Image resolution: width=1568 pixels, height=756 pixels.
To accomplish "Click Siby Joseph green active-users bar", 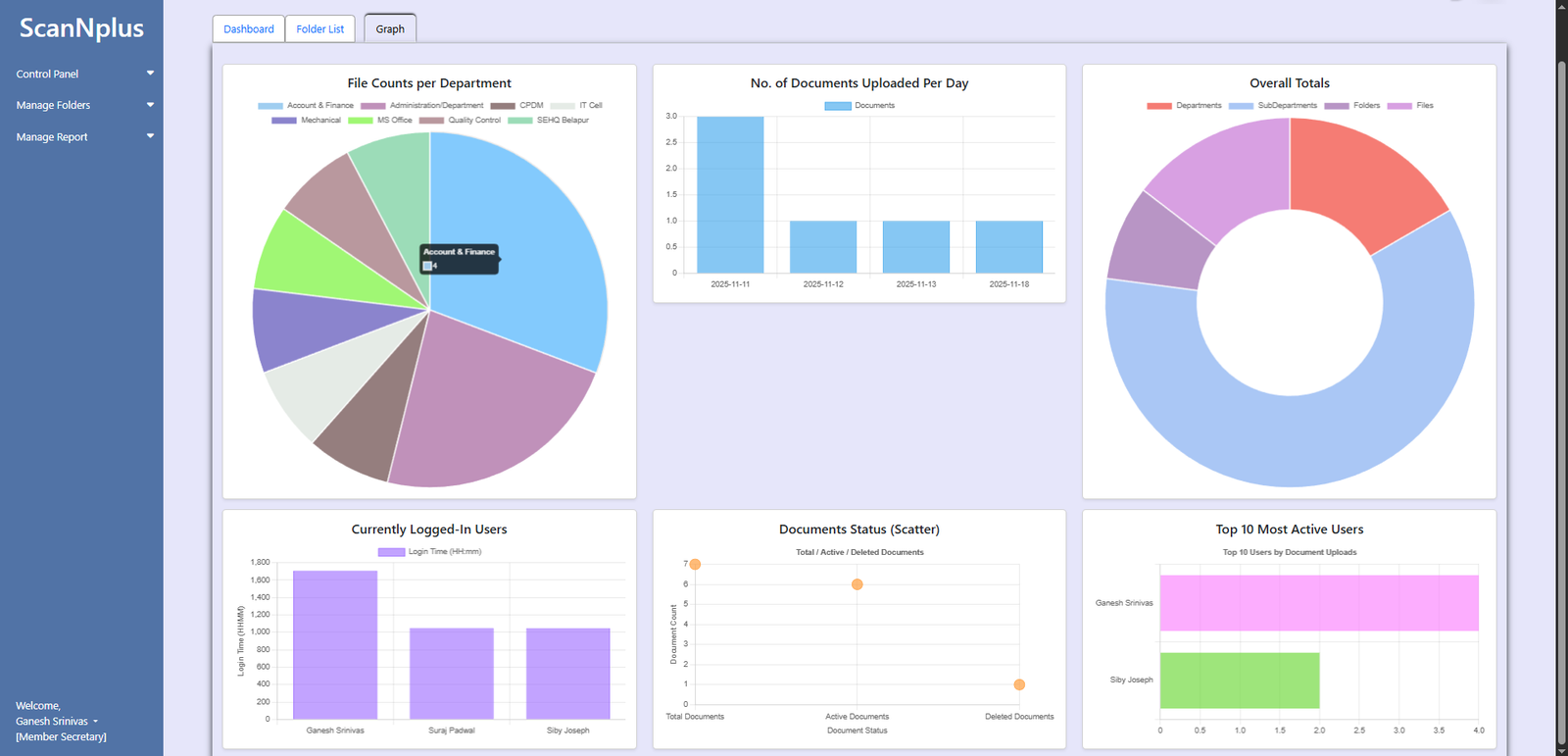I will point(1240,680).
